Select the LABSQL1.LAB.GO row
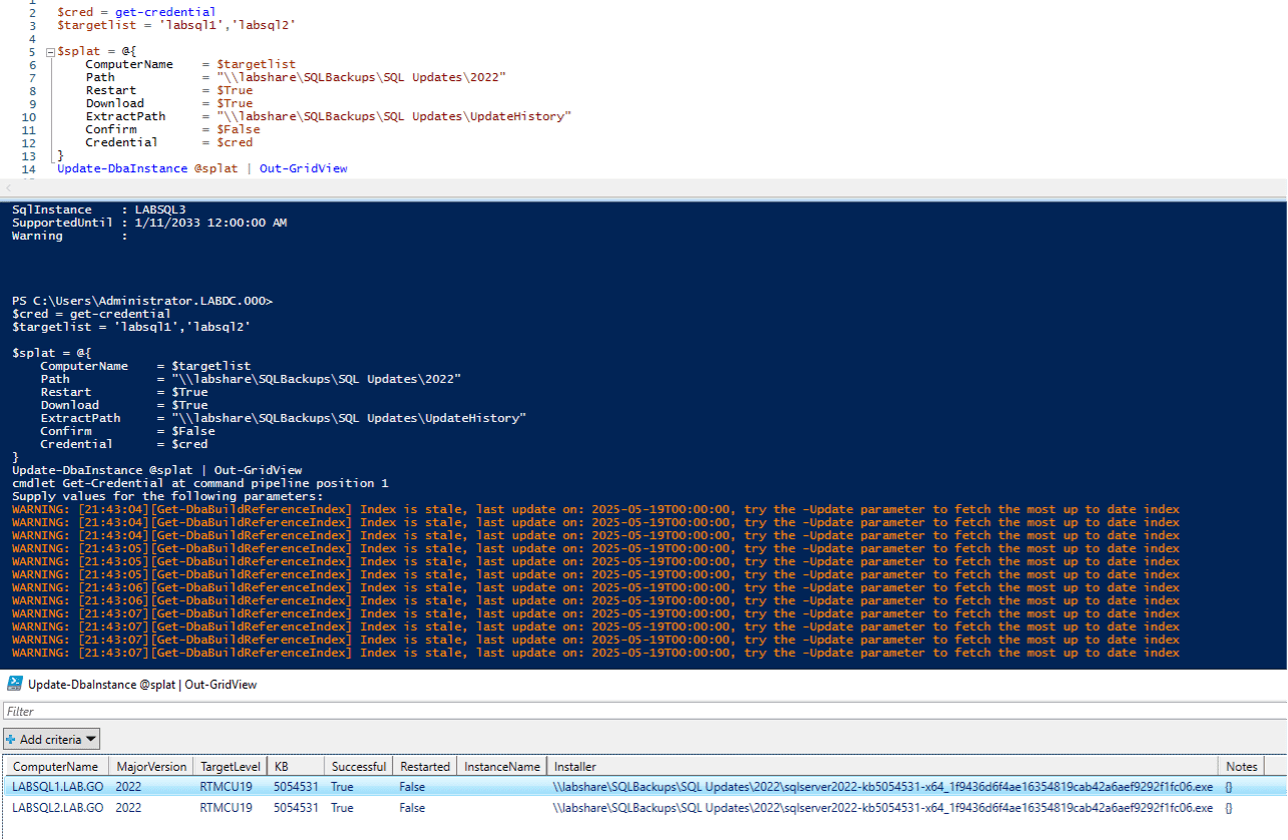The image size is (1288, 840). [x=644, y=787]
